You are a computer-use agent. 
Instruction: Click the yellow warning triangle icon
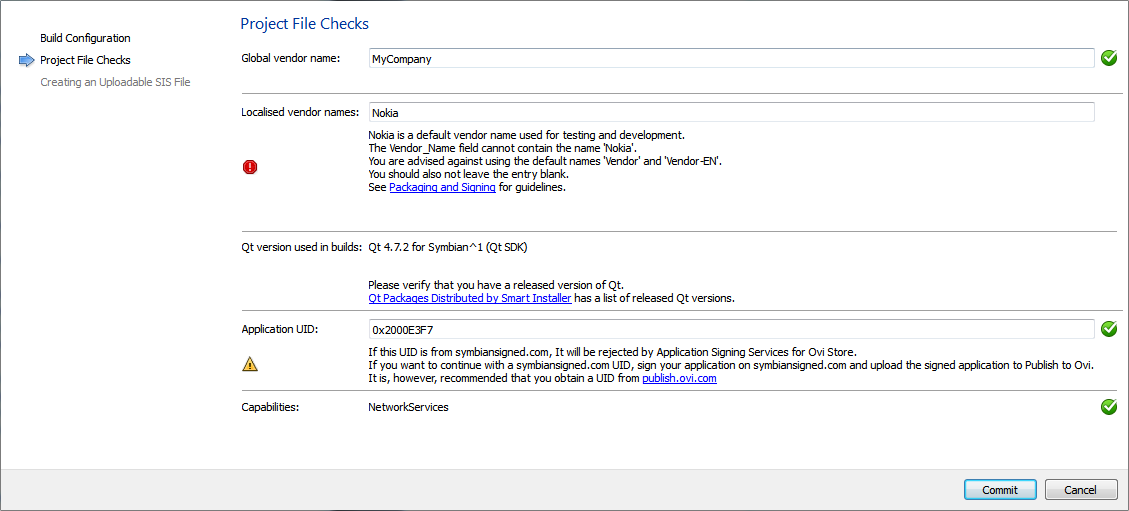coord(250,364)
